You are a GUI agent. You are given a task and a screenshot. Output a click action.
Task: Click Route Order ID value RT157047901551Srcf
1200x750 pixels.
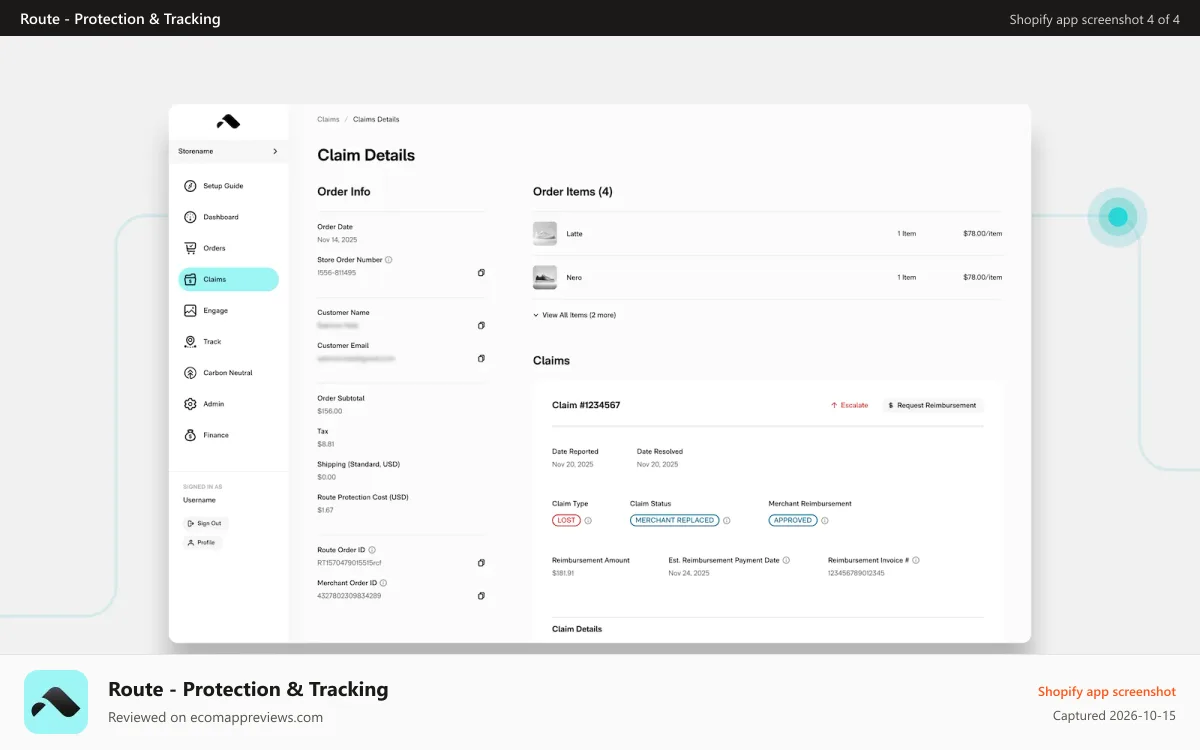pos(349,563)
